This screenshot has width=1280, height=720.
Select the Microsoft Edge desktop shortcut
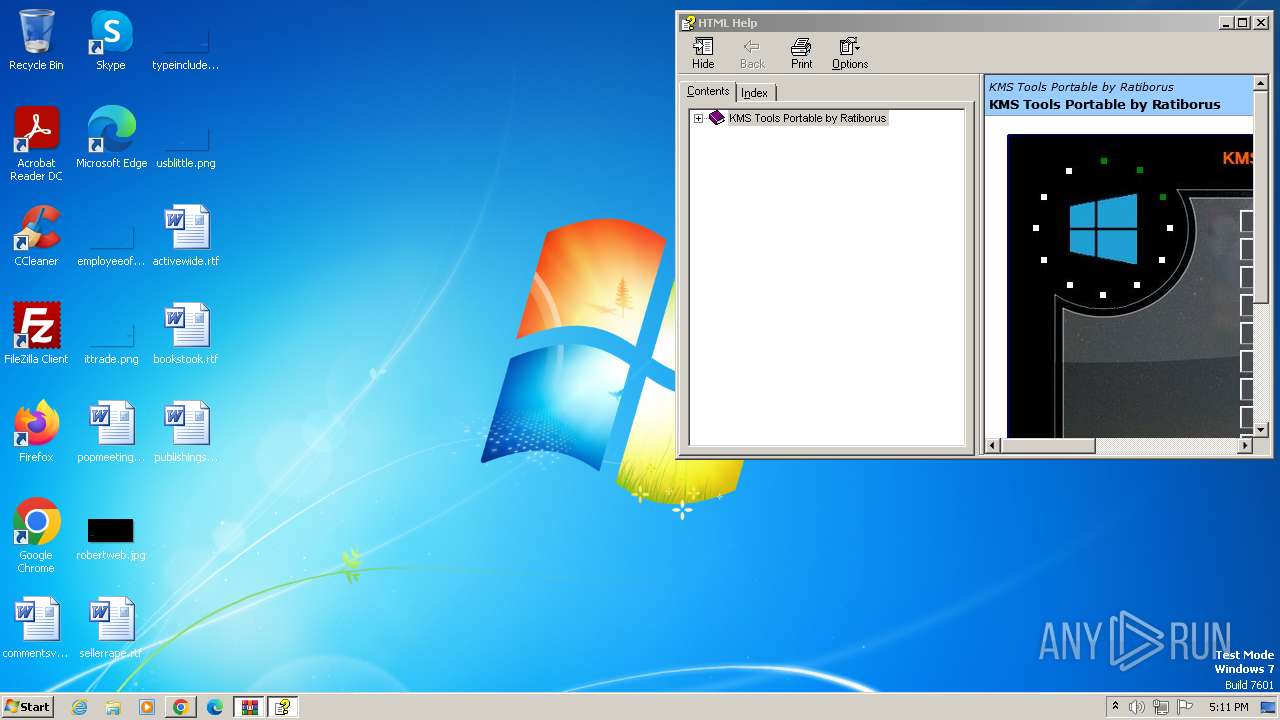(x=111, y=138)
